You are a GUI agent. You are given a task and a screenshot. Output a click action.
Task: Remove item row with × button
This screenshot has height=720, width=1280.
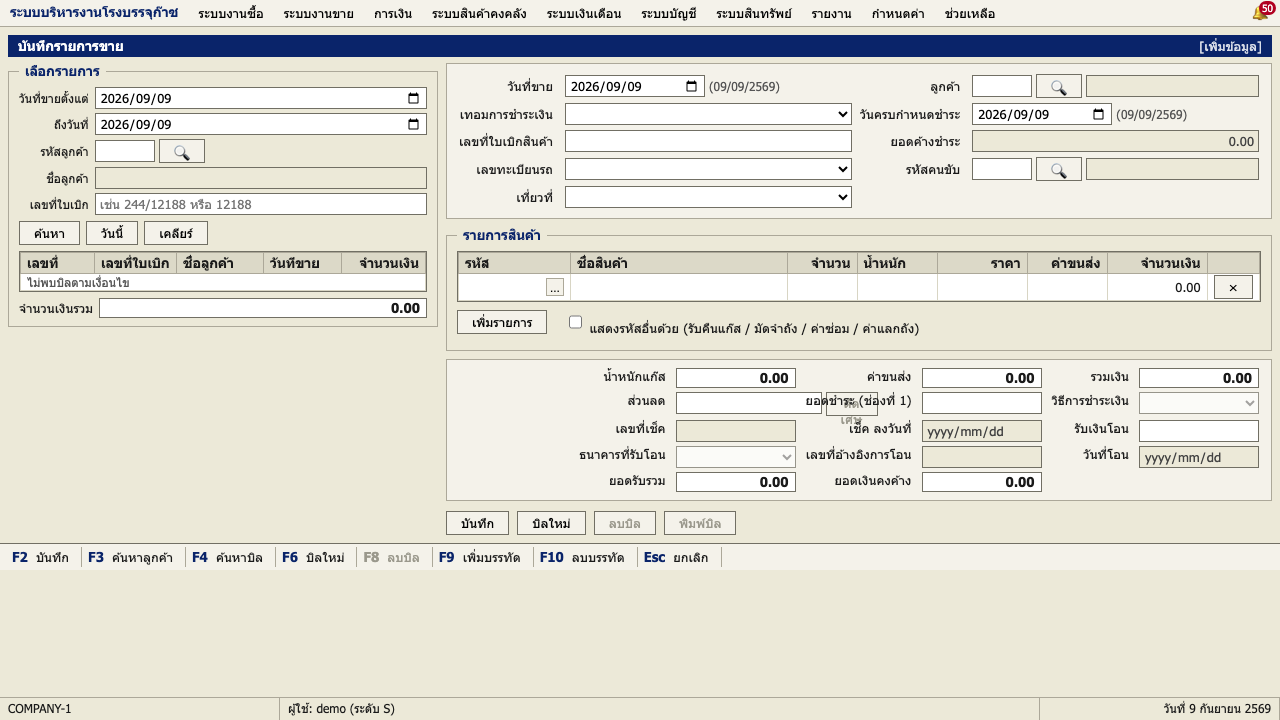[x=1233, y=287]
